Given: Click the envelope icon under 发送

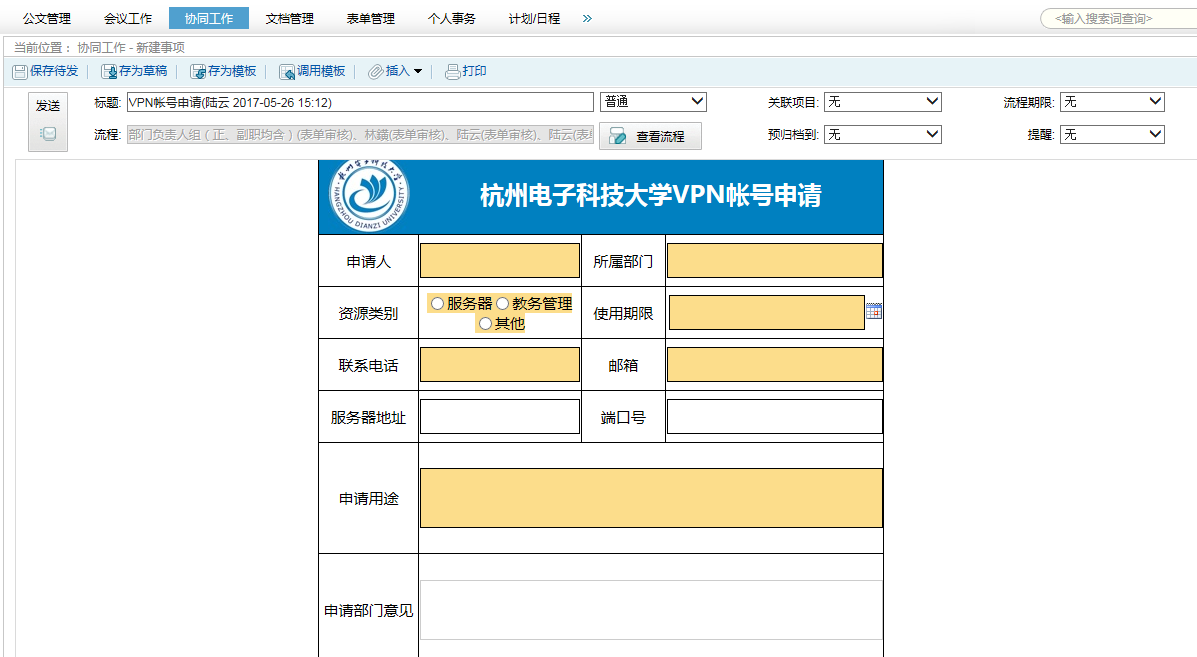Looking at the screenshot, I should [48, 134].
